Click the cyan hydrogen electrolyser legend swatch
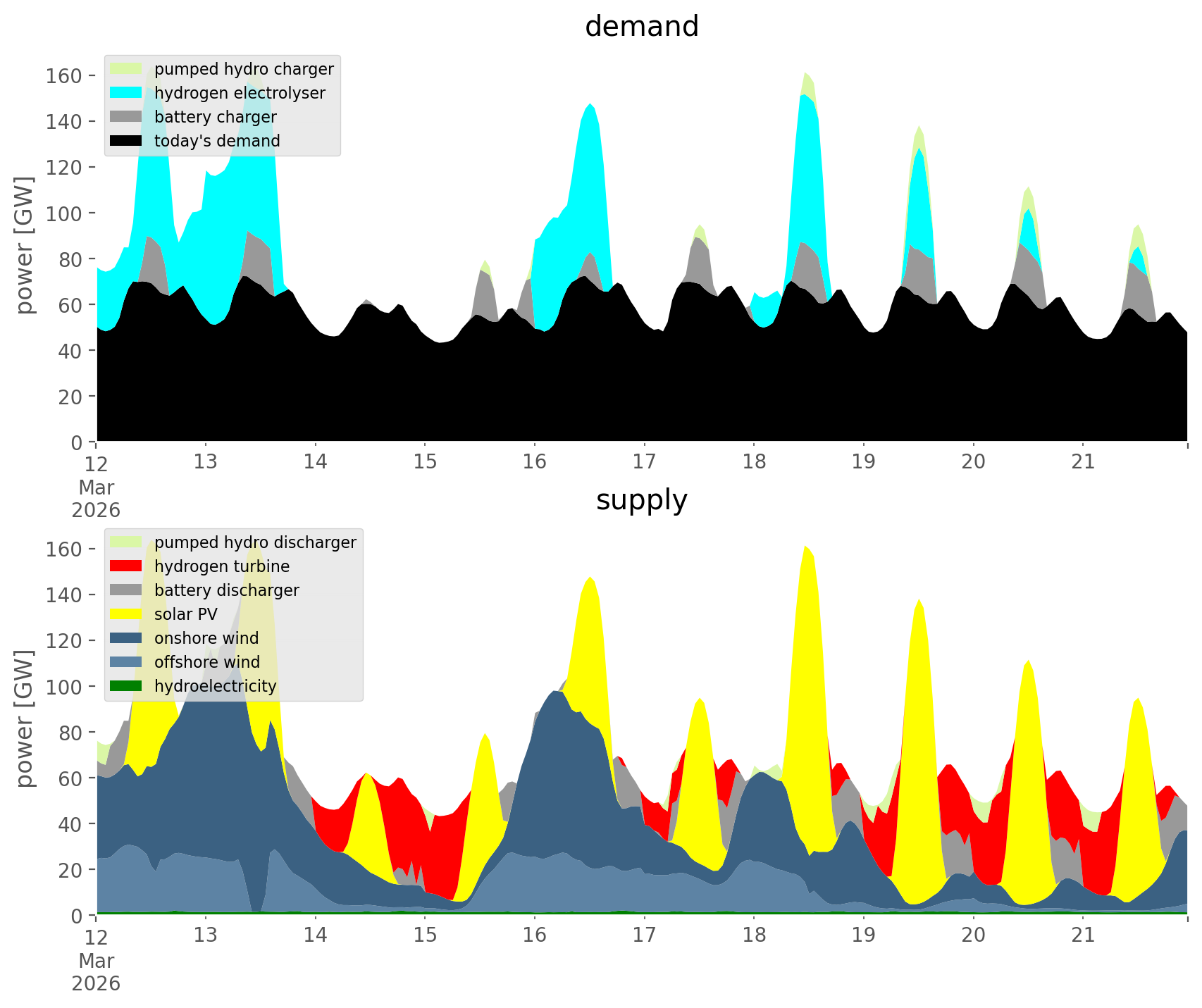 [x=127, y=93]
